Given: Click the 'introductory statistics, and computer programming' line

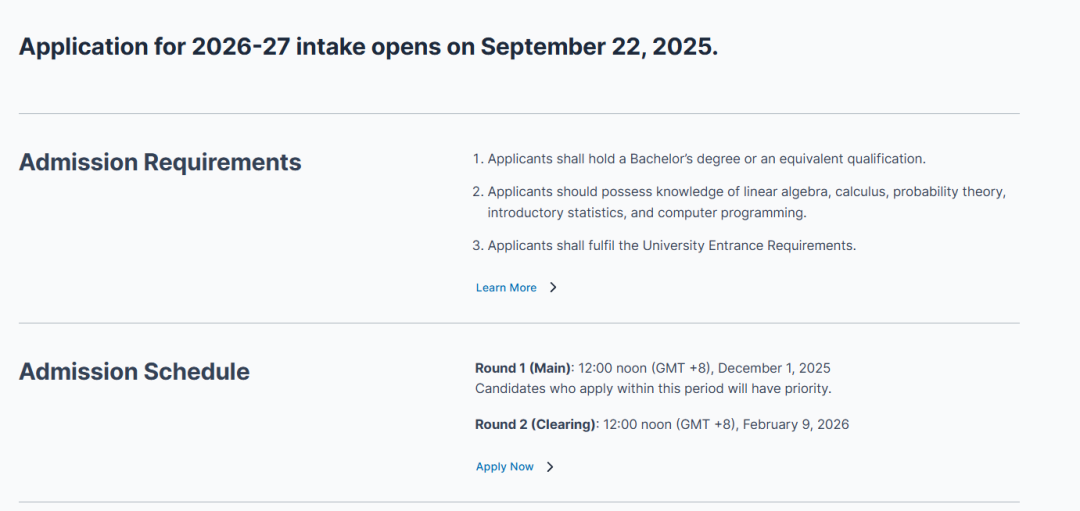Looking at the screenshot, I should 646,213.
